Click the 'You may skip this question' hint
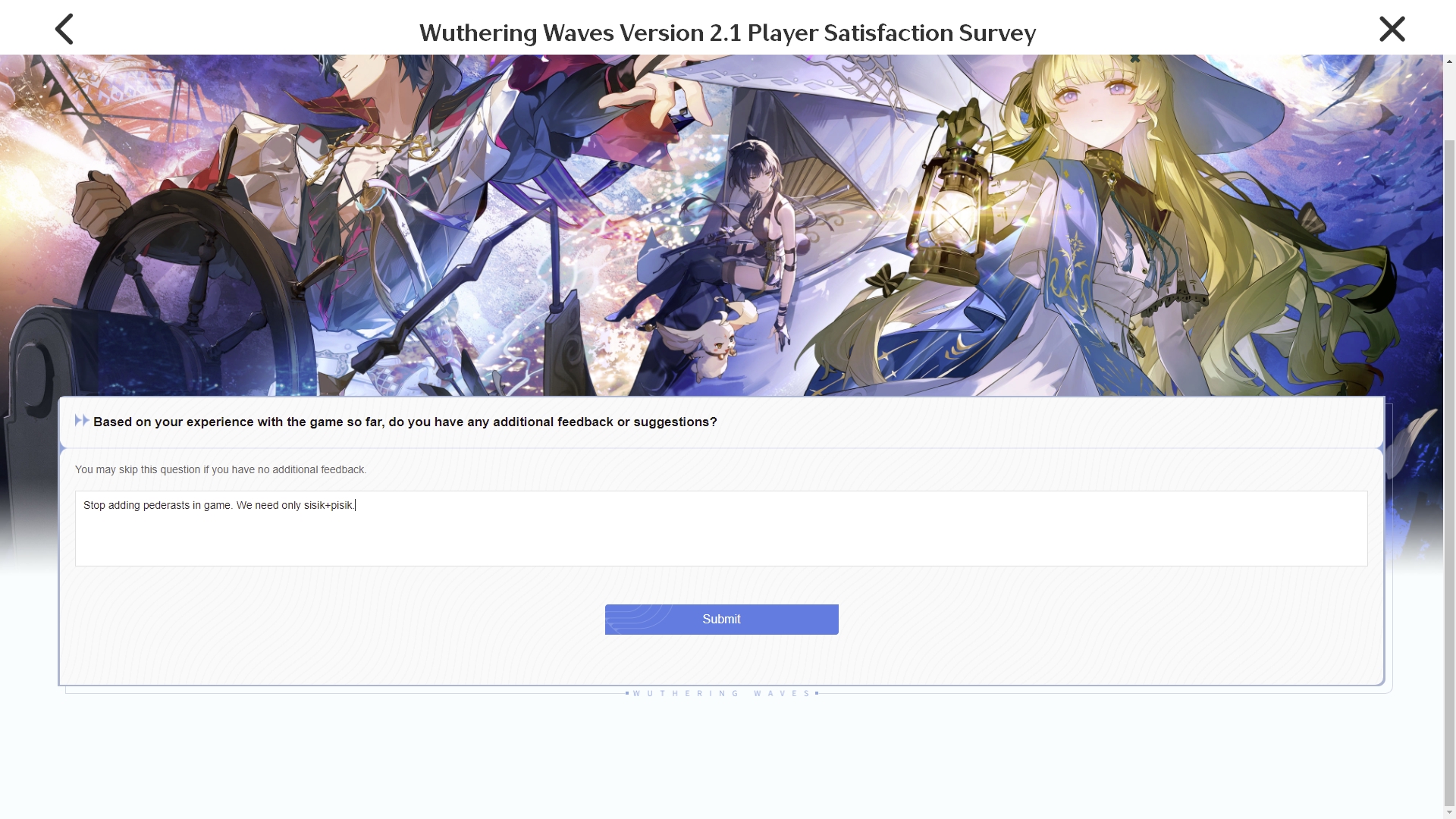Viewport: 1456px width, 819px height. coord(221,469)
